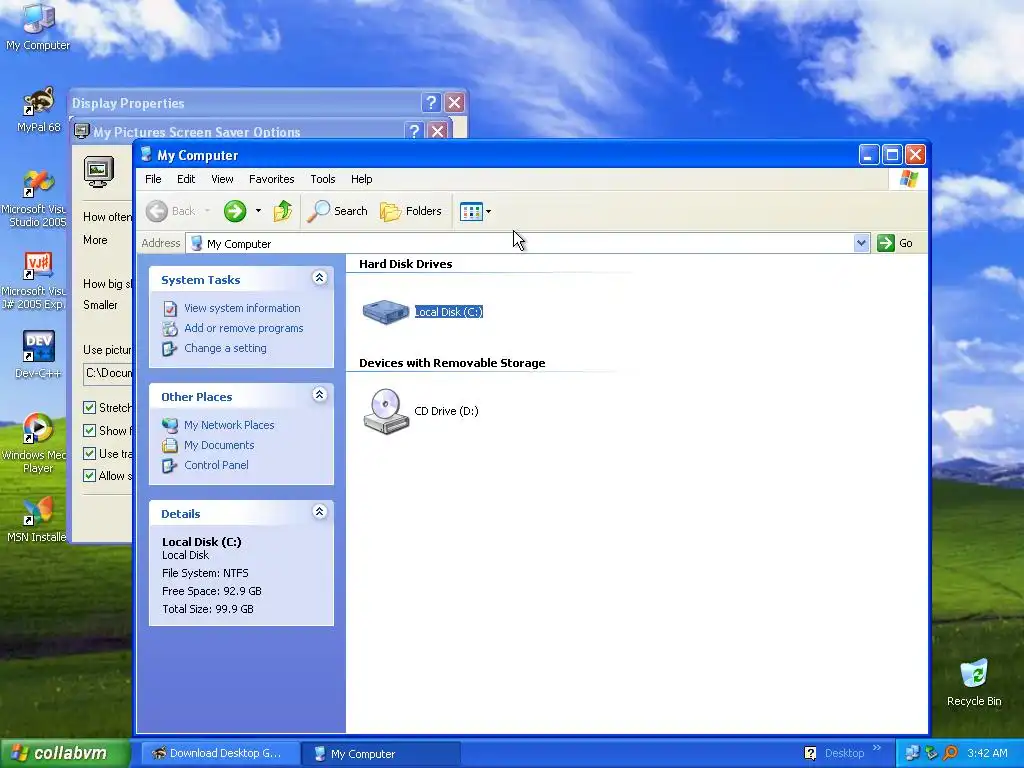Open the Help menu

pyautogui.click(x=361, y=179)
